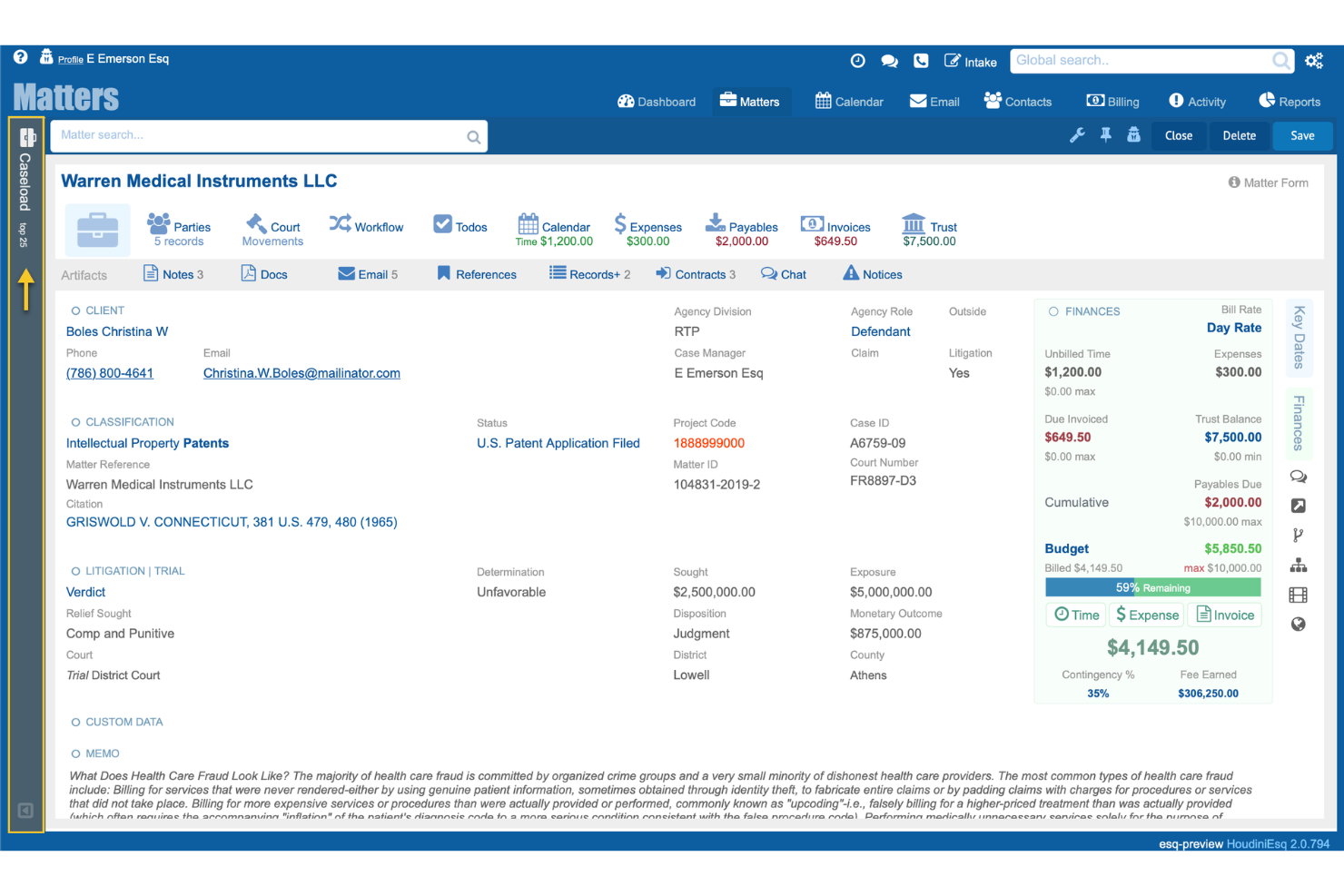Open the hierarchy org chart icon
Screen dimensions: 1344x896
point(1299,566)
